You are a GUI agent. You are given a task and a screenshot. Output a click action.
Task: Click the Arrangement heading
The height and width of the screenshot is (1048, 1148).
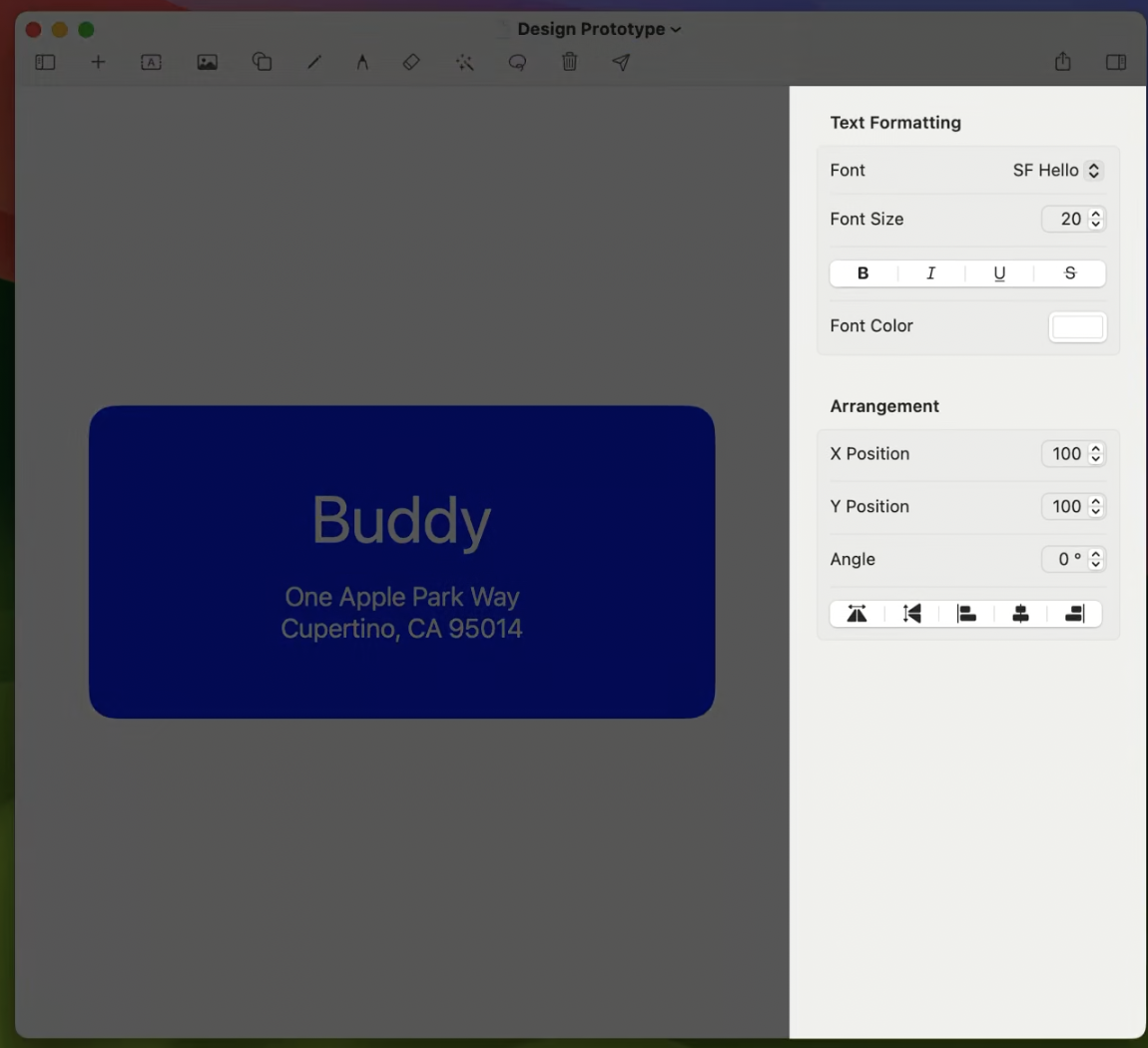click(x=884, y=406)
